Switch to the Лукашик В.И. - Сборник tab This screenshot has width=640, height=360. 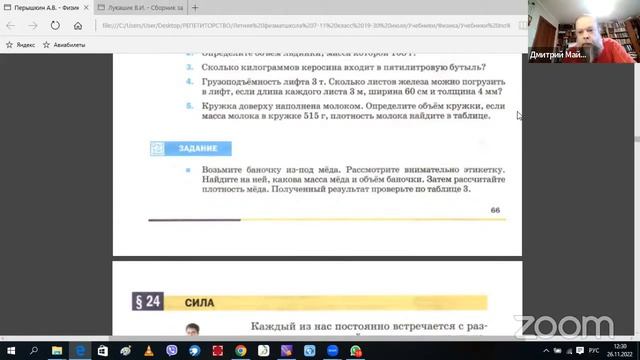[x=140, y=8]
